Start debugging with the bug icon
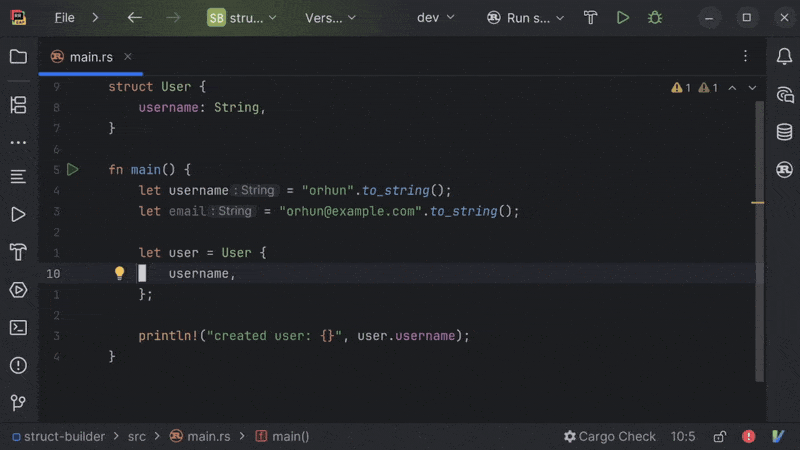The image size is (800, 450). (655, 18)
